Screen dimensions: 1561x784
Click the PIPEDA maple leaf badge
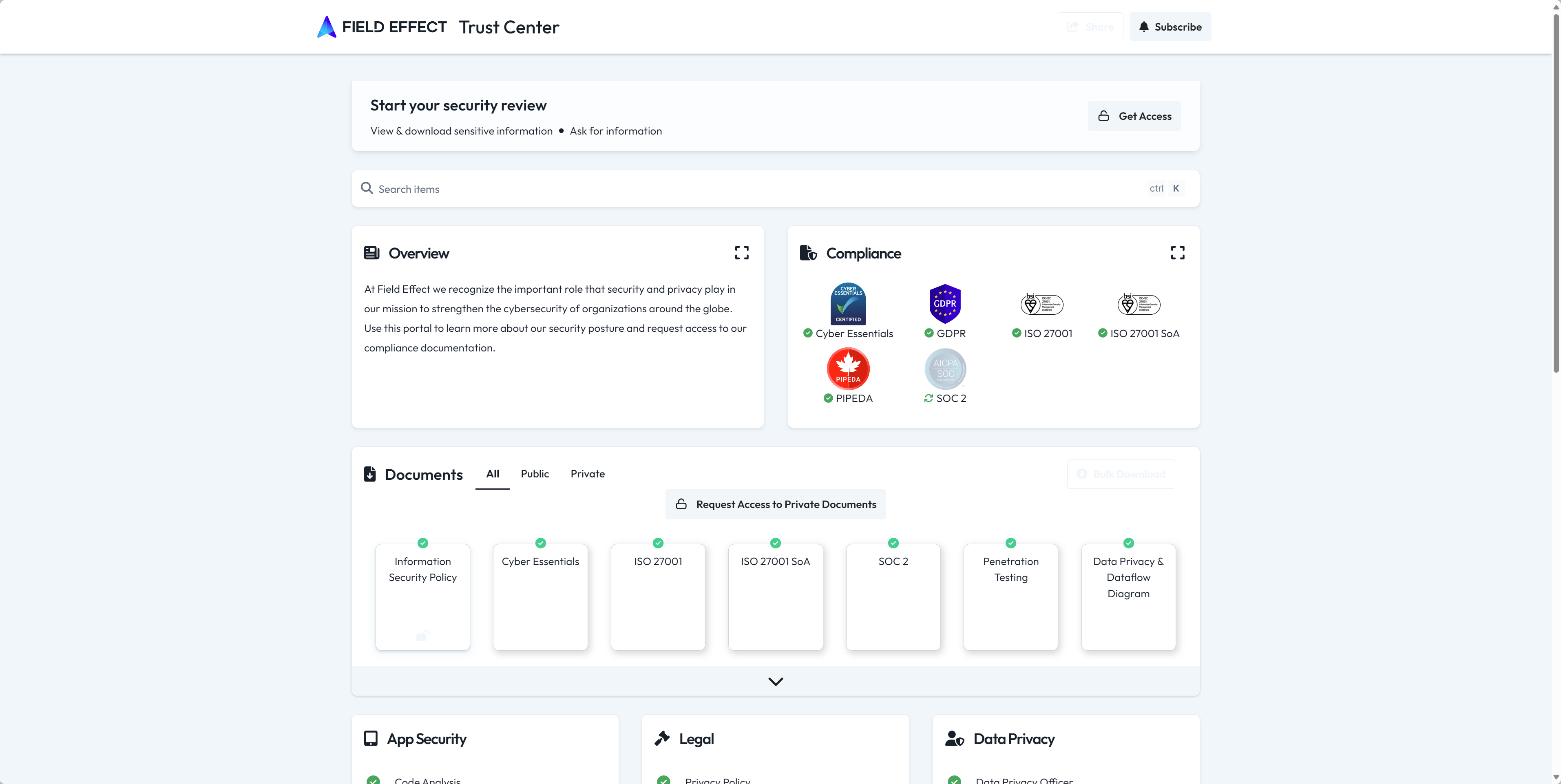pos(848,369)
